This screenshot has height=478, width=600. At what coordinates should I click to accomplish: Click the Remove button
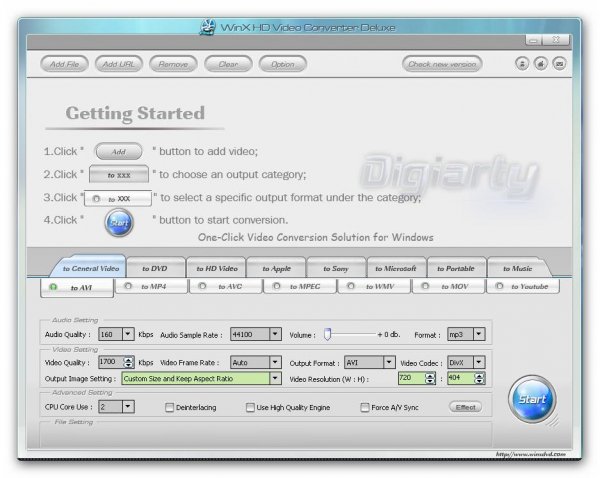[x=173, y=64]
